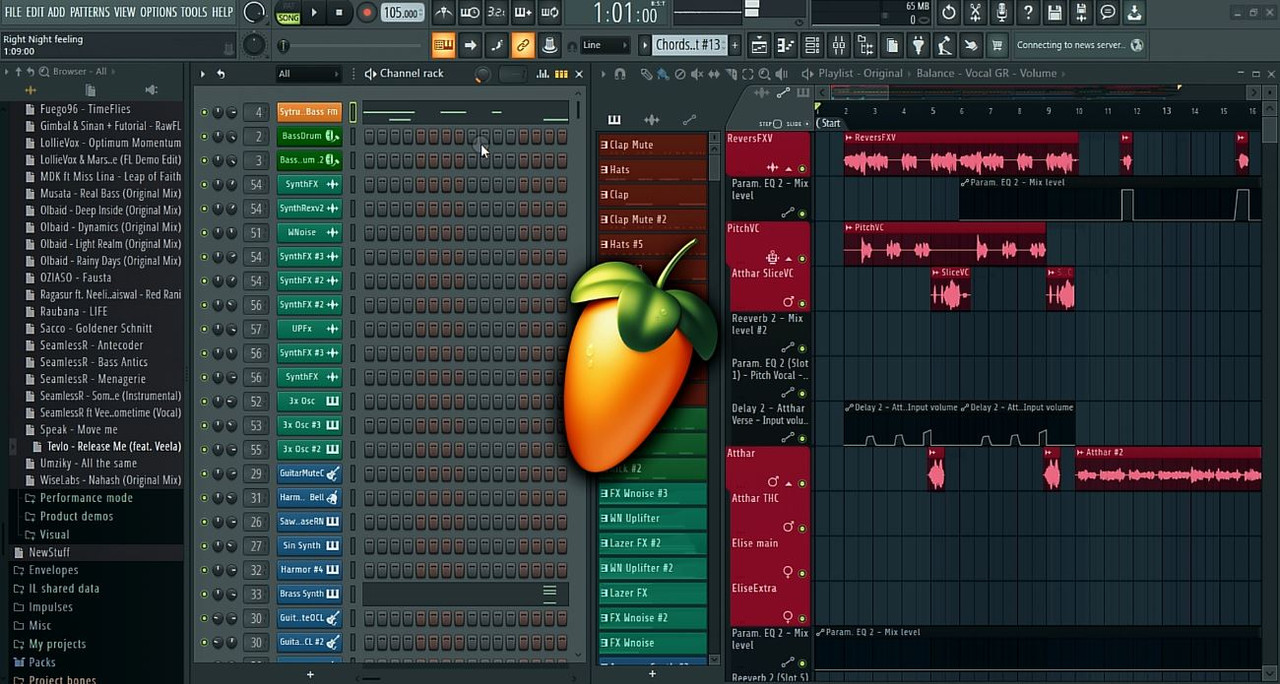Viewport: 1280px width, 684px height.
Task: Open the FILE menu
Action: point(13,12)
